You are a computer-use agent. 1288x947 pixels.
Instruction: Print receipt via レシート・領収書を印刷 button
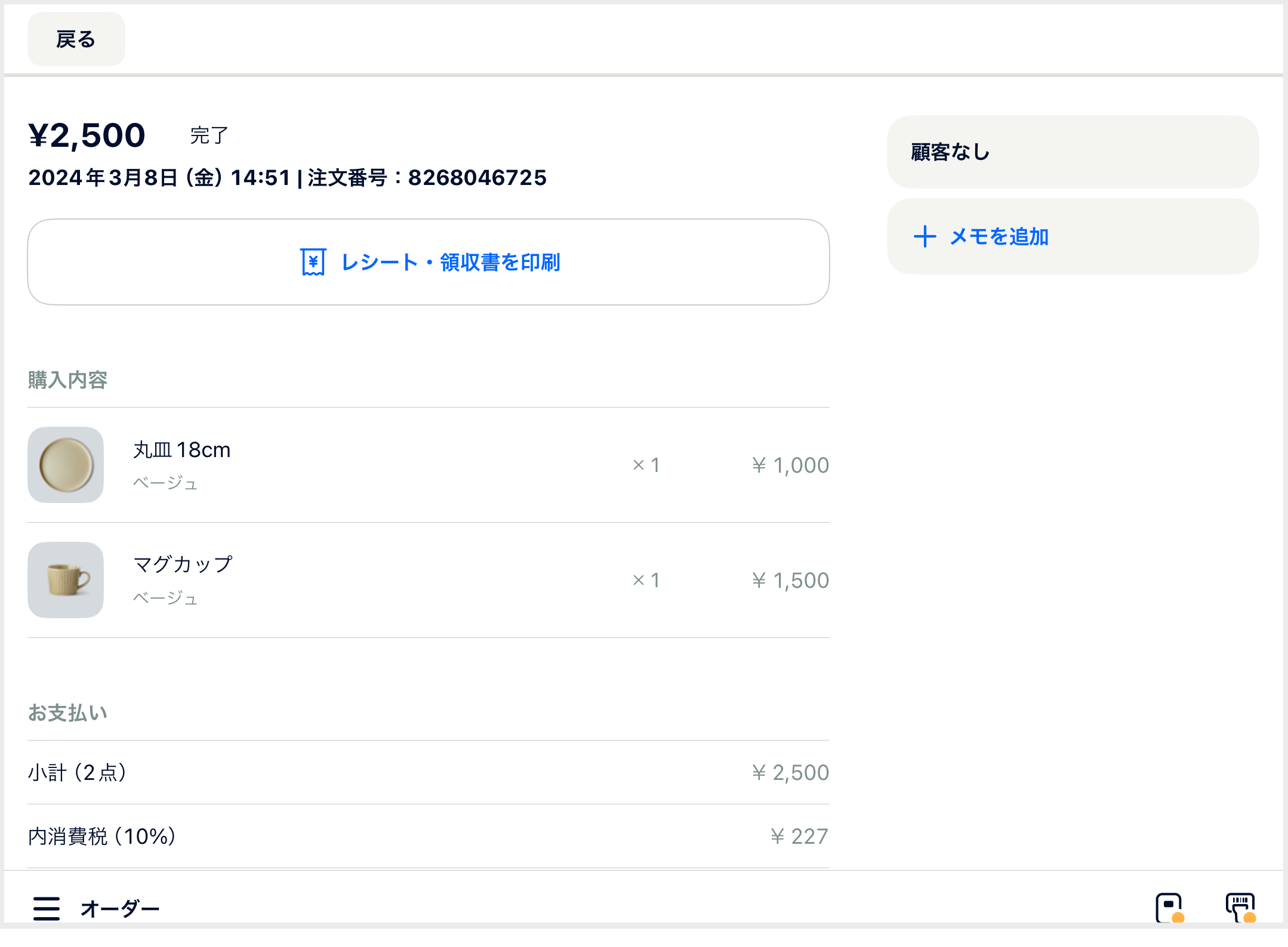point(429,262)
